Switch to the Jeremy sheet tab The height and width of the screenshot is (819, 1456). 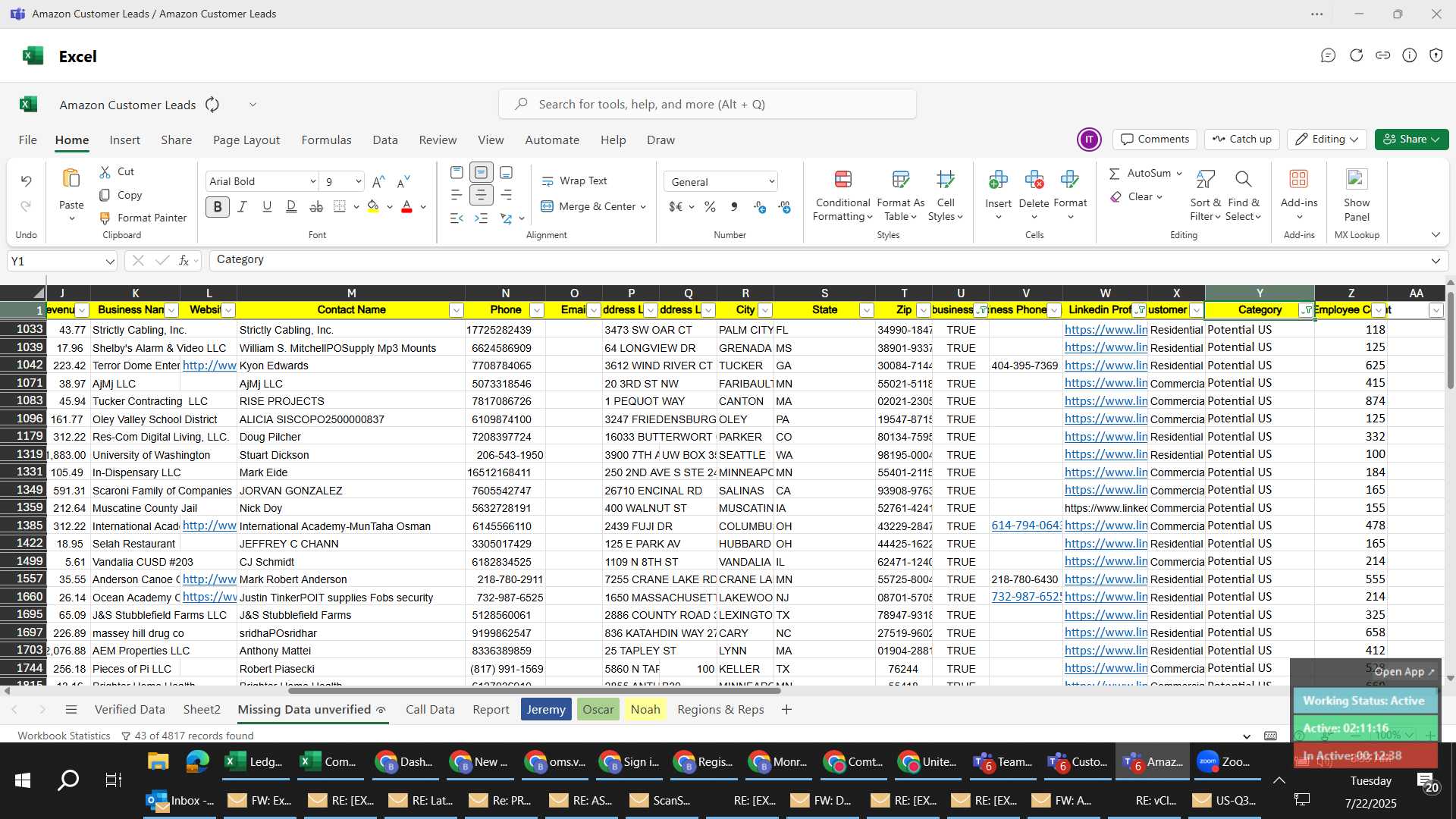pos(546,710)
